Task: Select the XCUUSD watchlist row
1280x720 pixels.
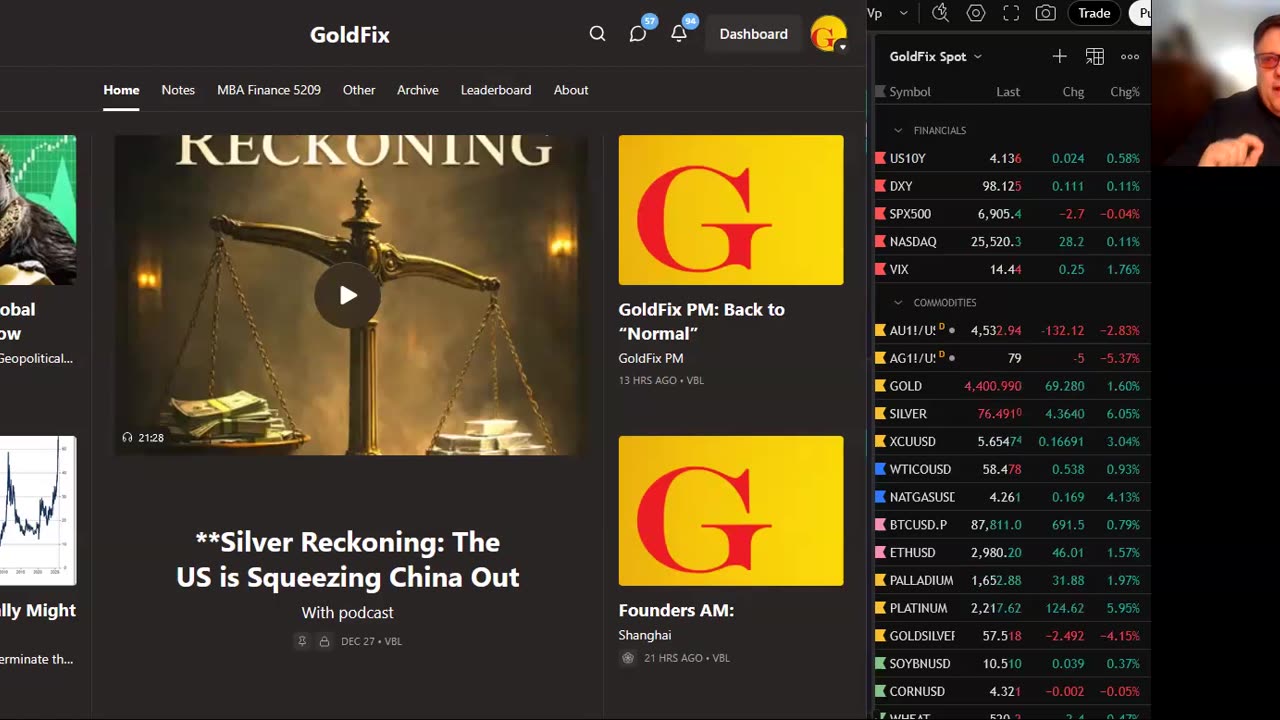Action: click(1012, 442)
